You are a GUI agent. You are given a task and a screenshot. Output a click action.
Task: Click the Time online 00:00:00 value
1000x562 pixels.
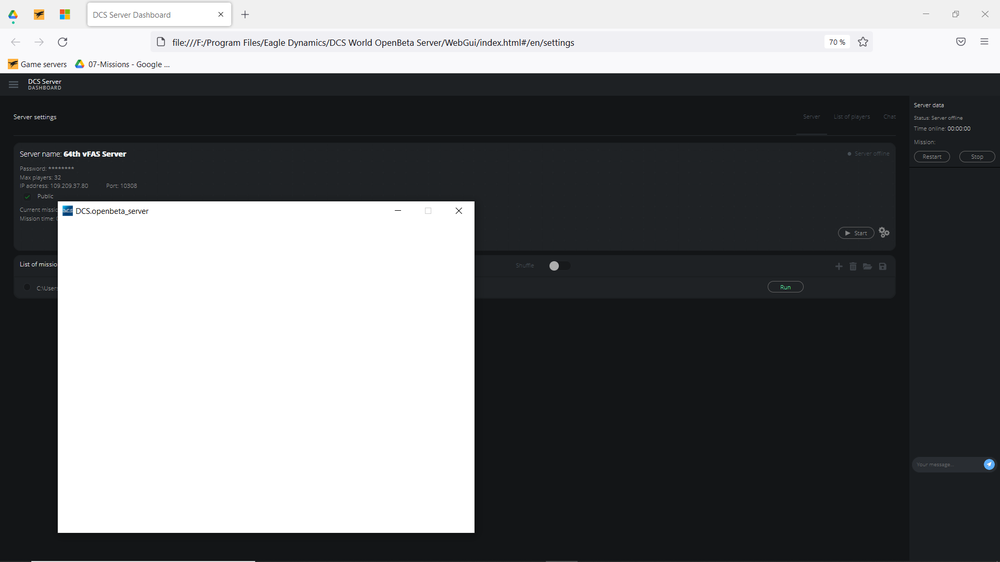(x=959, y=129)
